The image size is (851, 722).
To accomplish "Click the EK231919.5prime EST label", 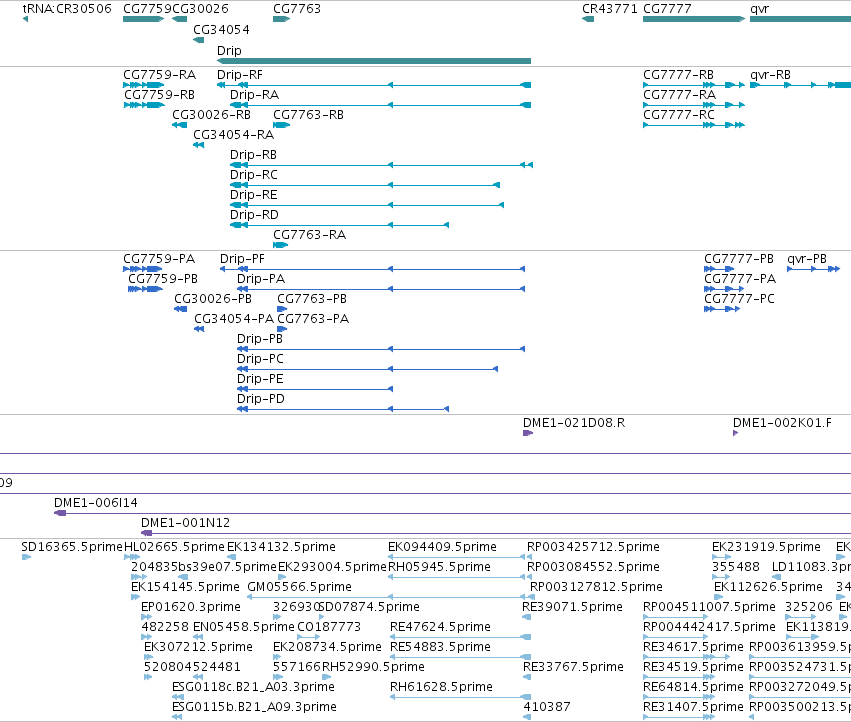I will pos(766,547).
